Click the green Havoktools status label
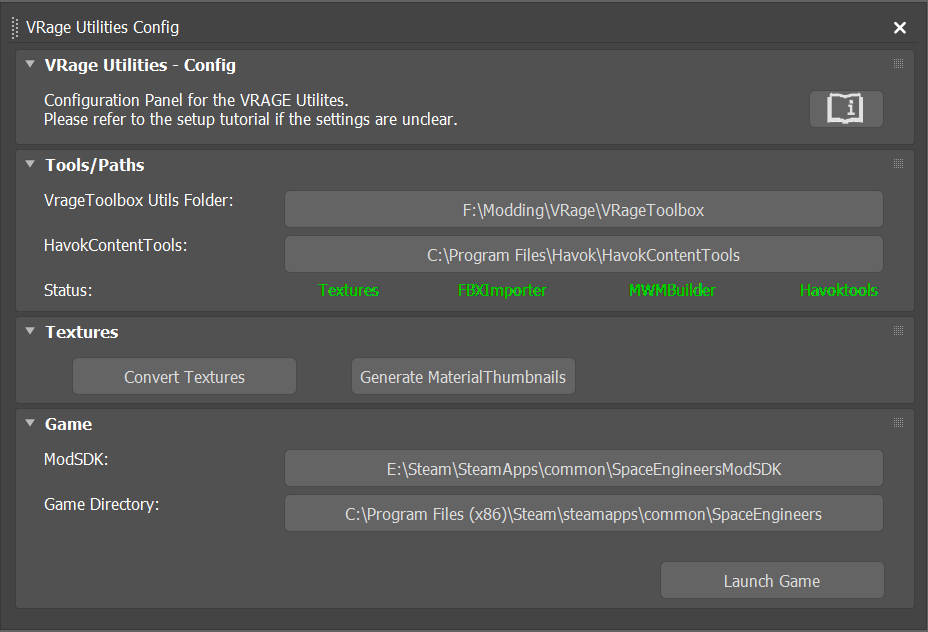The height and width of the screenshot is (632, 928). tap(838, 291)
